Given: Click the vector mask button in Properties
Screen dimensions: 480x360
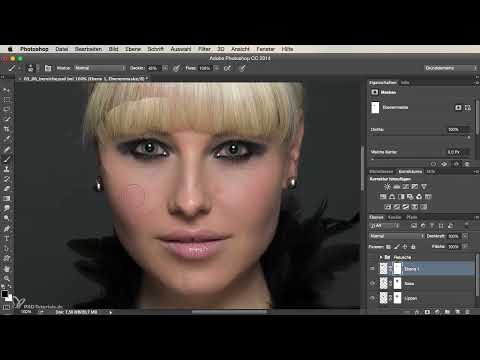Looking at the screenshot, I should pos(468,107).
